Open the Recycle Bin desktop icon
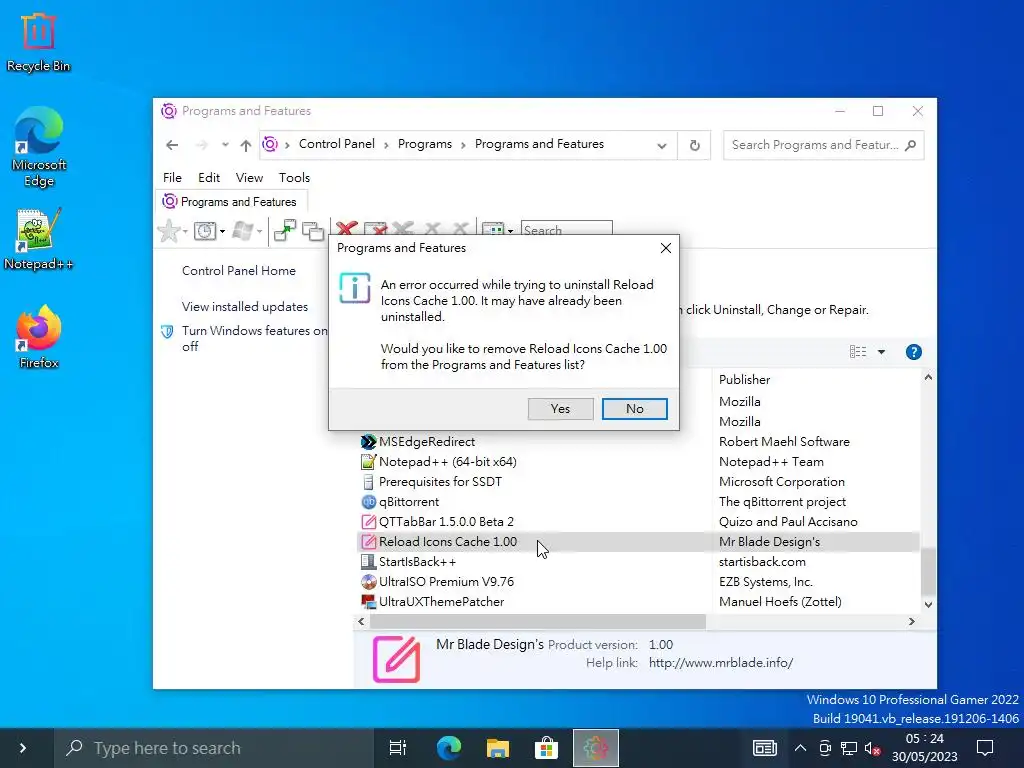This screenshot has width=1024, height=768. click(38, 42)
